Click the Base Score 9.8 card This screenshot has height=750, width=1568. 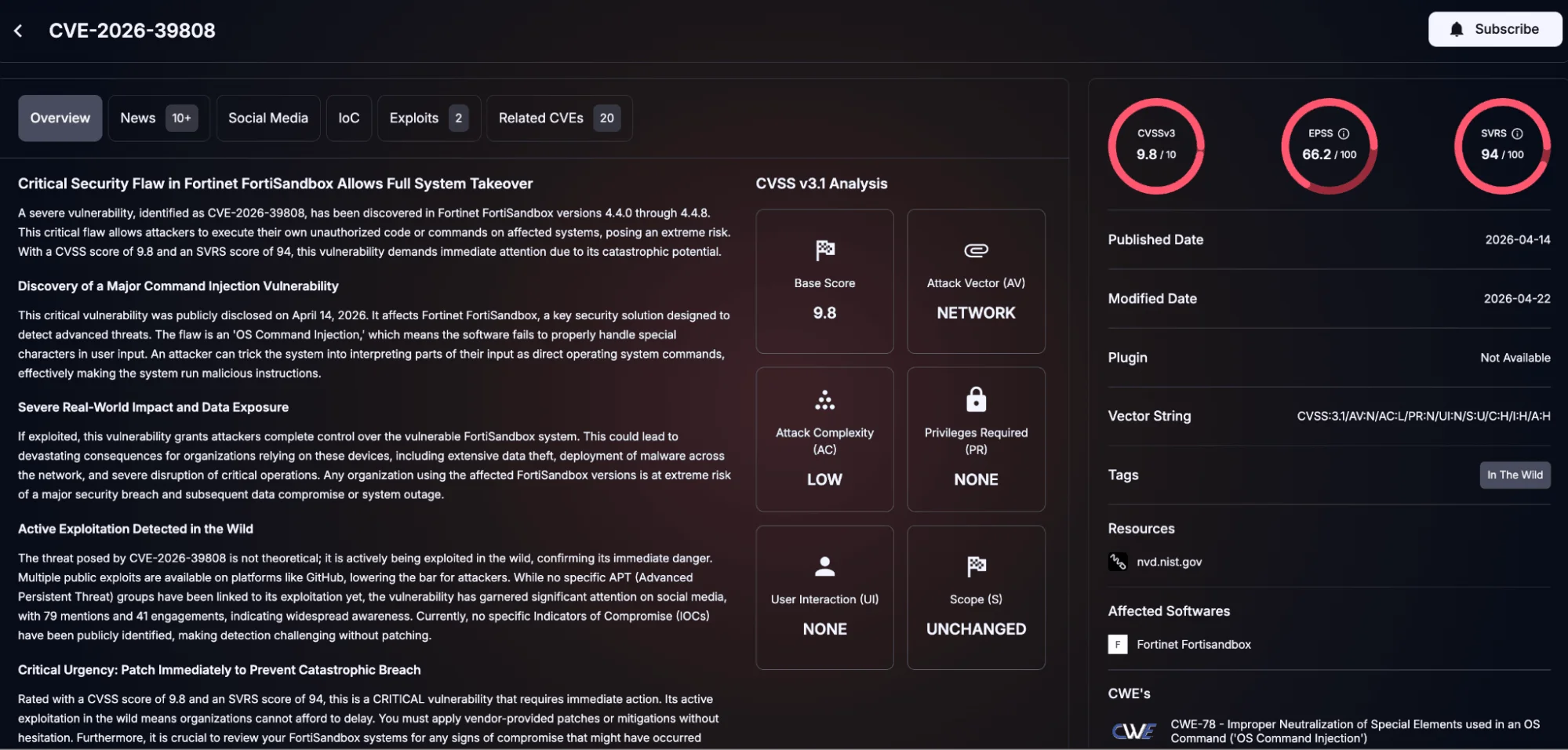tap(824, 281)
